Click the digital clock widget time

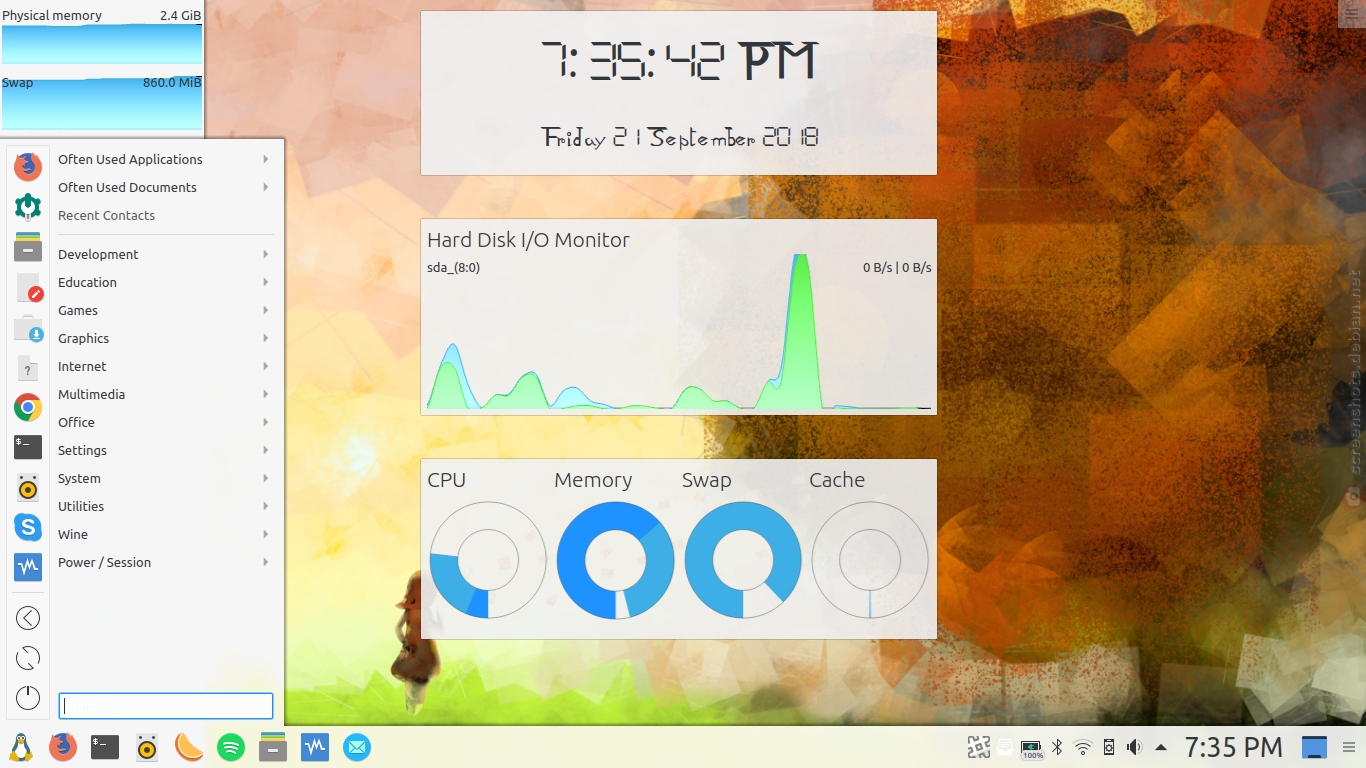pyautogui.click(x=679, y=62)
